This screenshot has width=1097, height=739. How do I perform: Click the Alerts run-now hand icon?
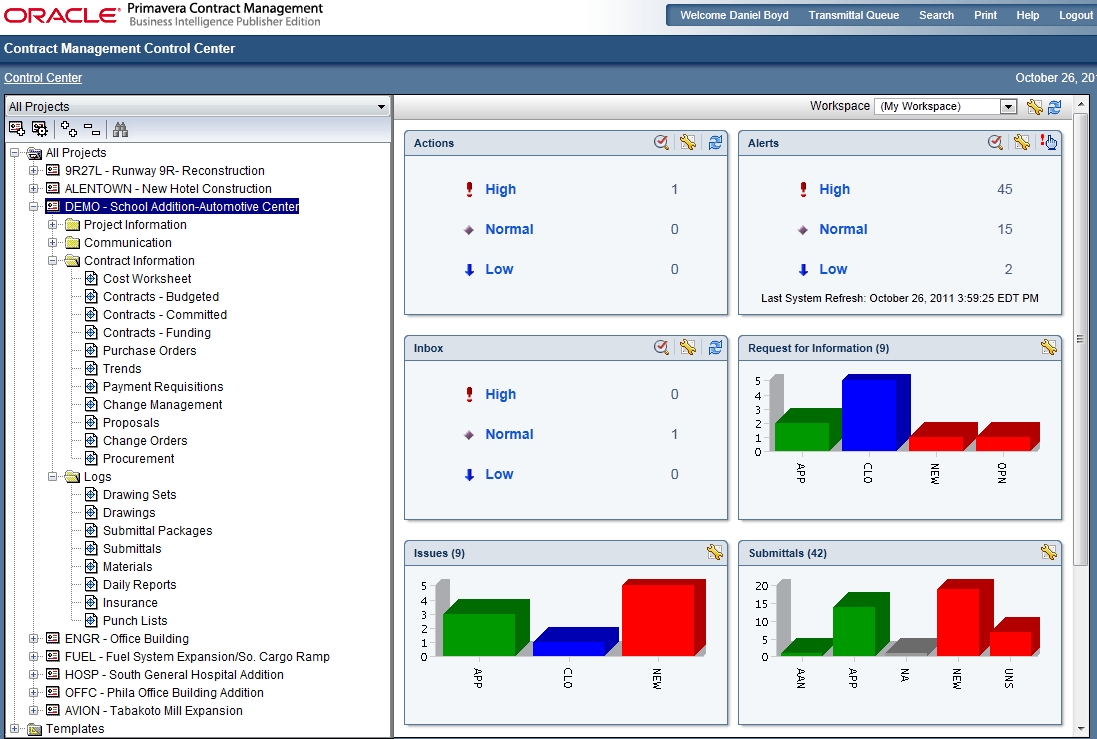pyautogui.click(x=1049, y=142)
